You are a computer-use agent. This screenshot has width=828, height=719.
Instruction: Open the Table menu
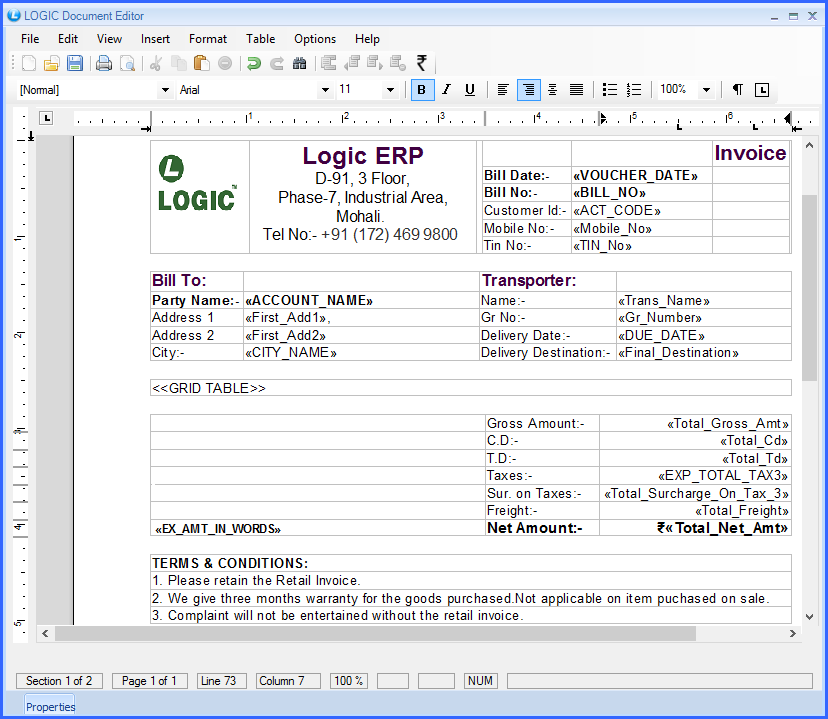click(x=260, y=39)
